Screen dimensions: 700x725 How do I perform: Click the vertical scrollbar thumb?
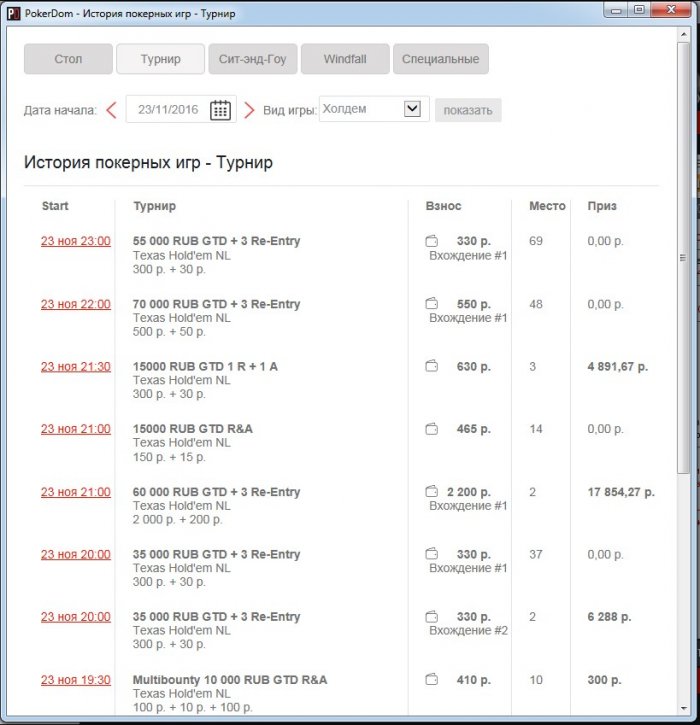tap(683, 258)
